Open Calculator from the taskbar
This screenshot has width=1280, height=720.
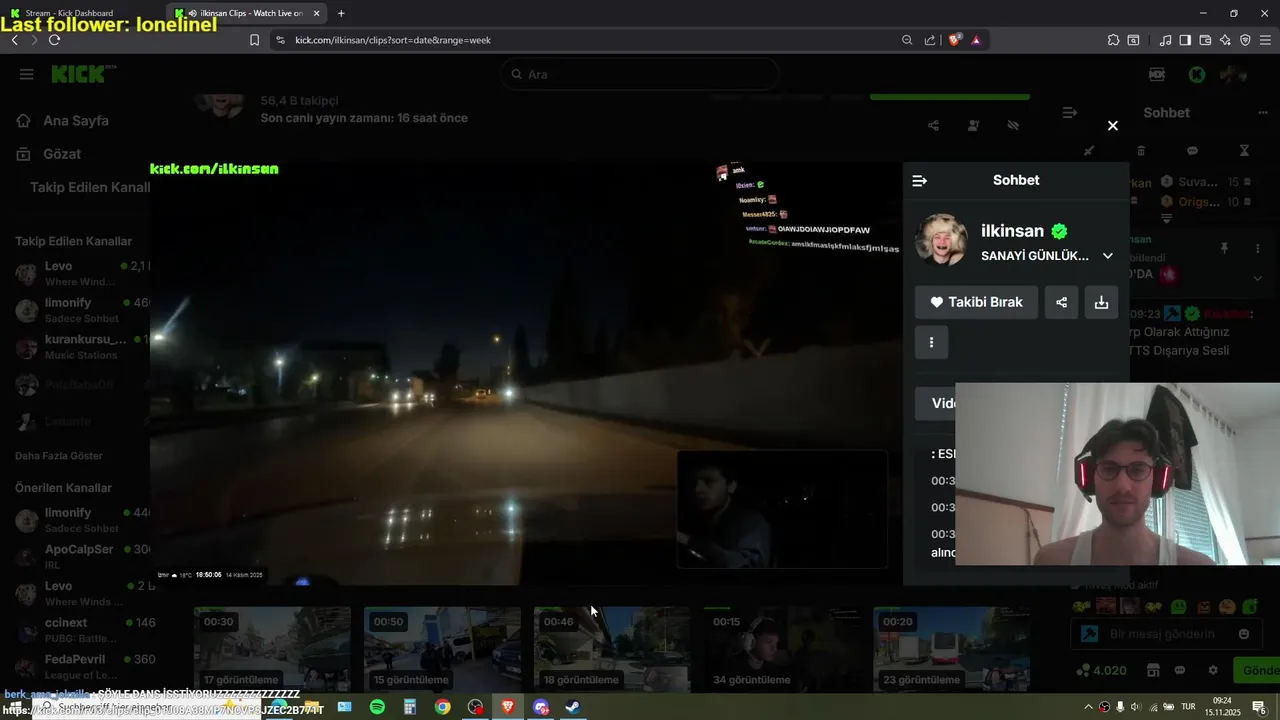pos(409,707)
